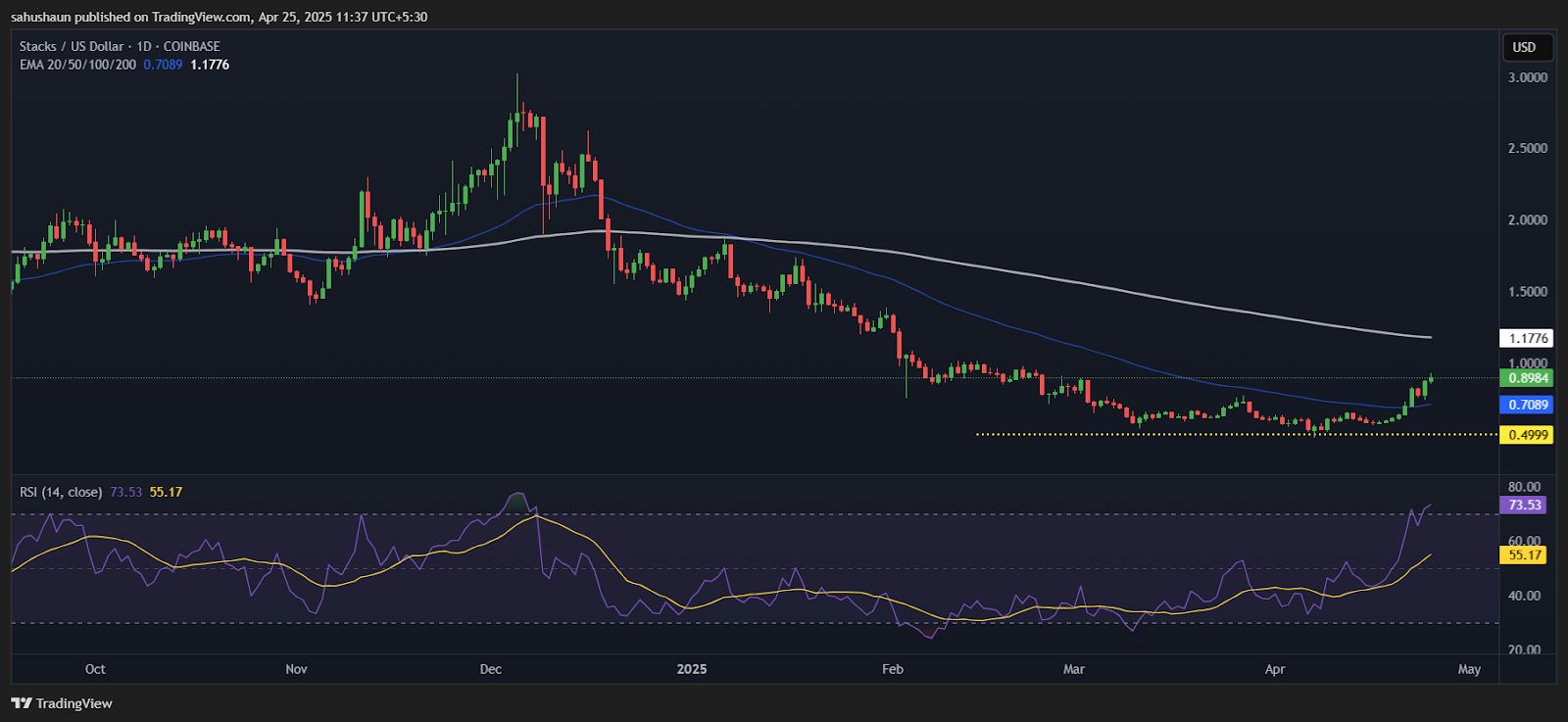Click the 80.00 RSI axis label

[1524, 487]
